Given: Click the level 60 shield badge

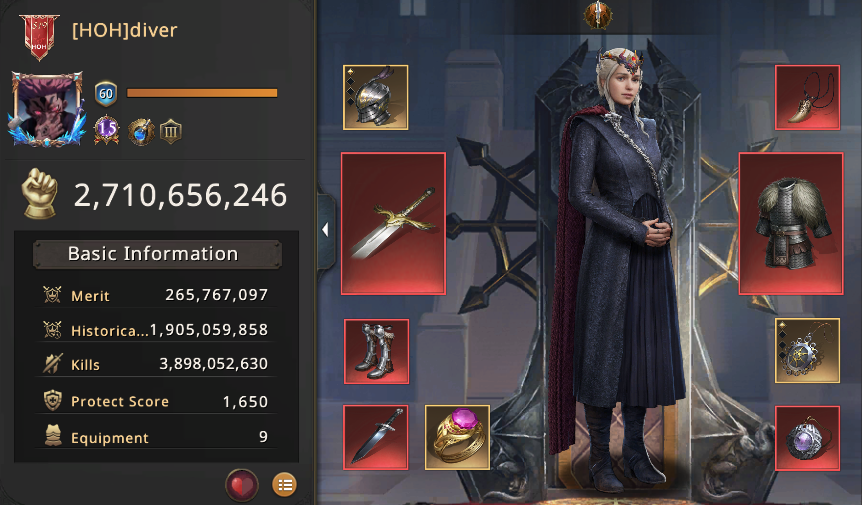Looking at the screenshot, I should click(x=106, y=94).
